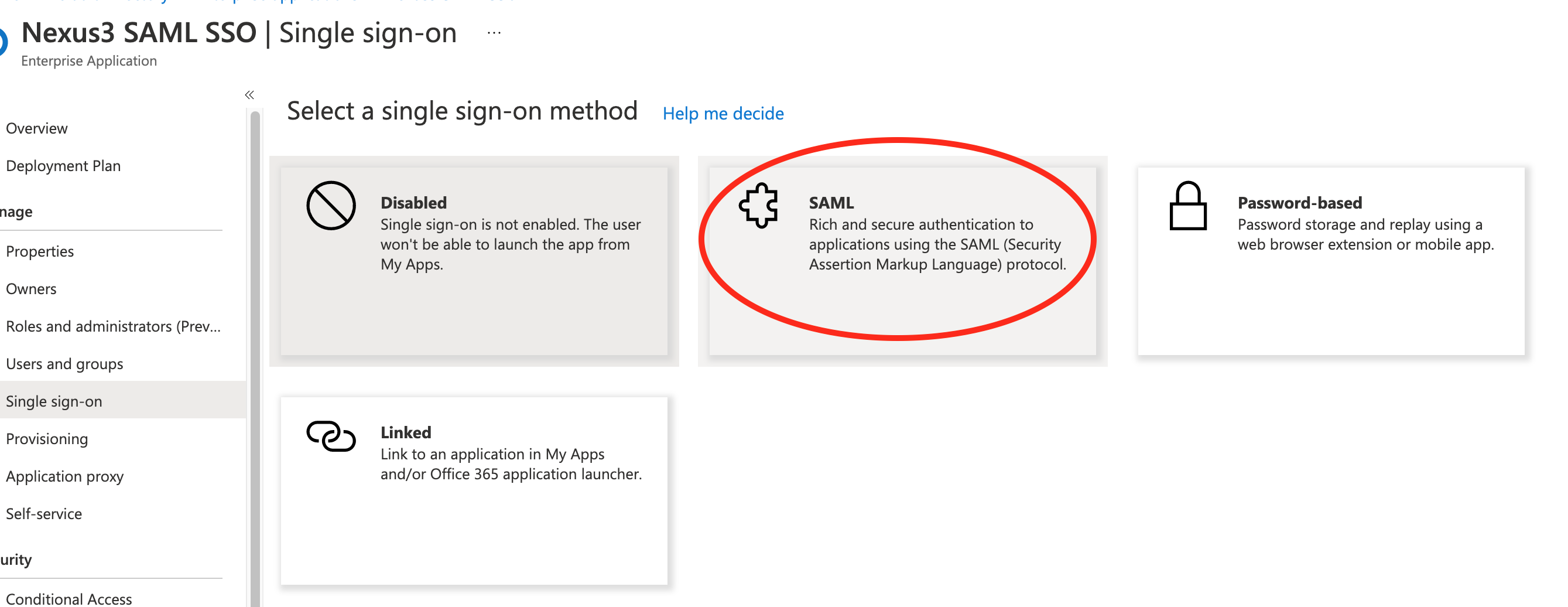Click the Linked chain icon

click(x=331, y=436)
